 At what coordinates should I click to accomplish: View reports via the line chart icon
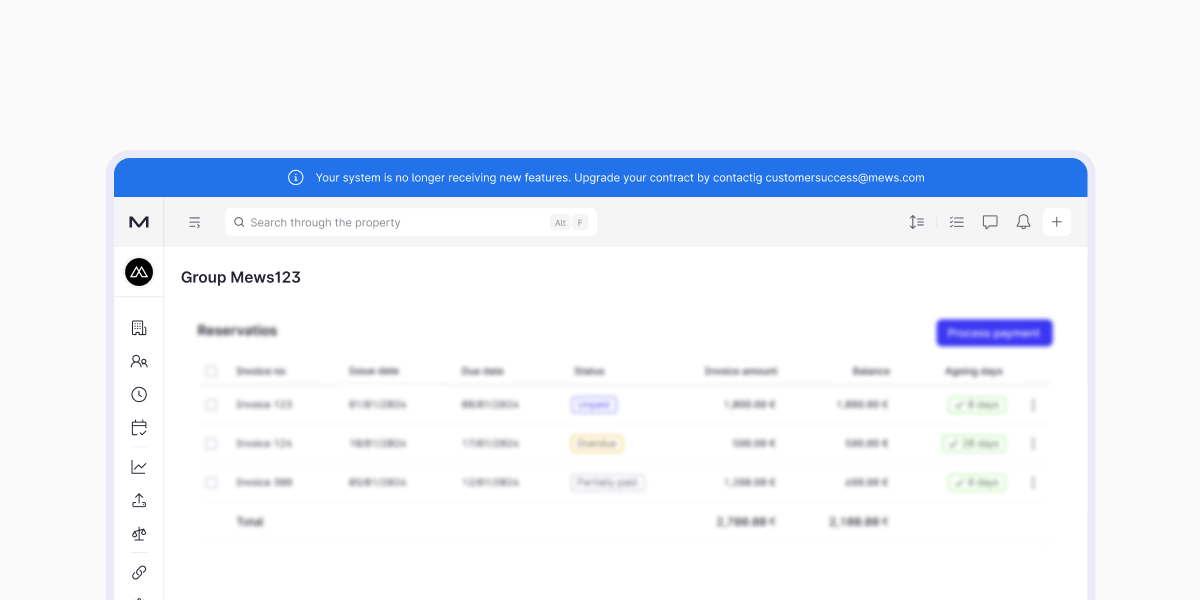pos(138,466)
